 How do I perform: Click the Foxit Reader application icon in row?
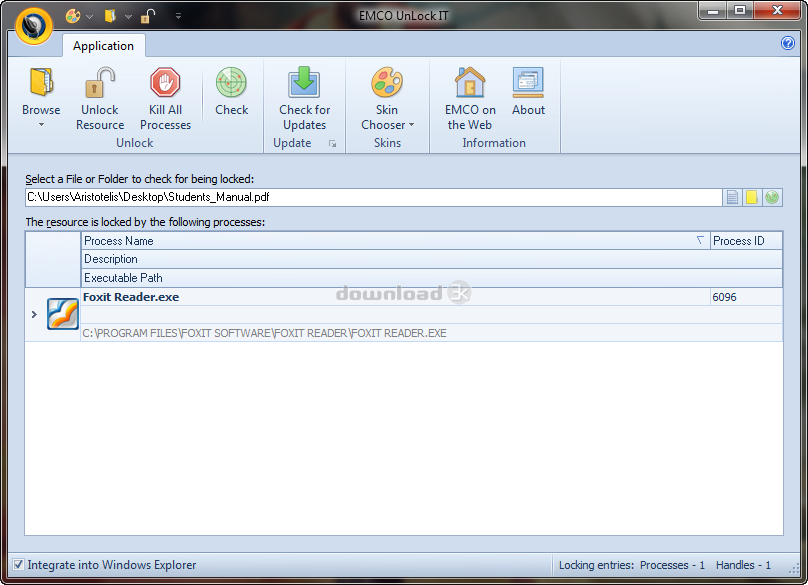coord(62,314)
